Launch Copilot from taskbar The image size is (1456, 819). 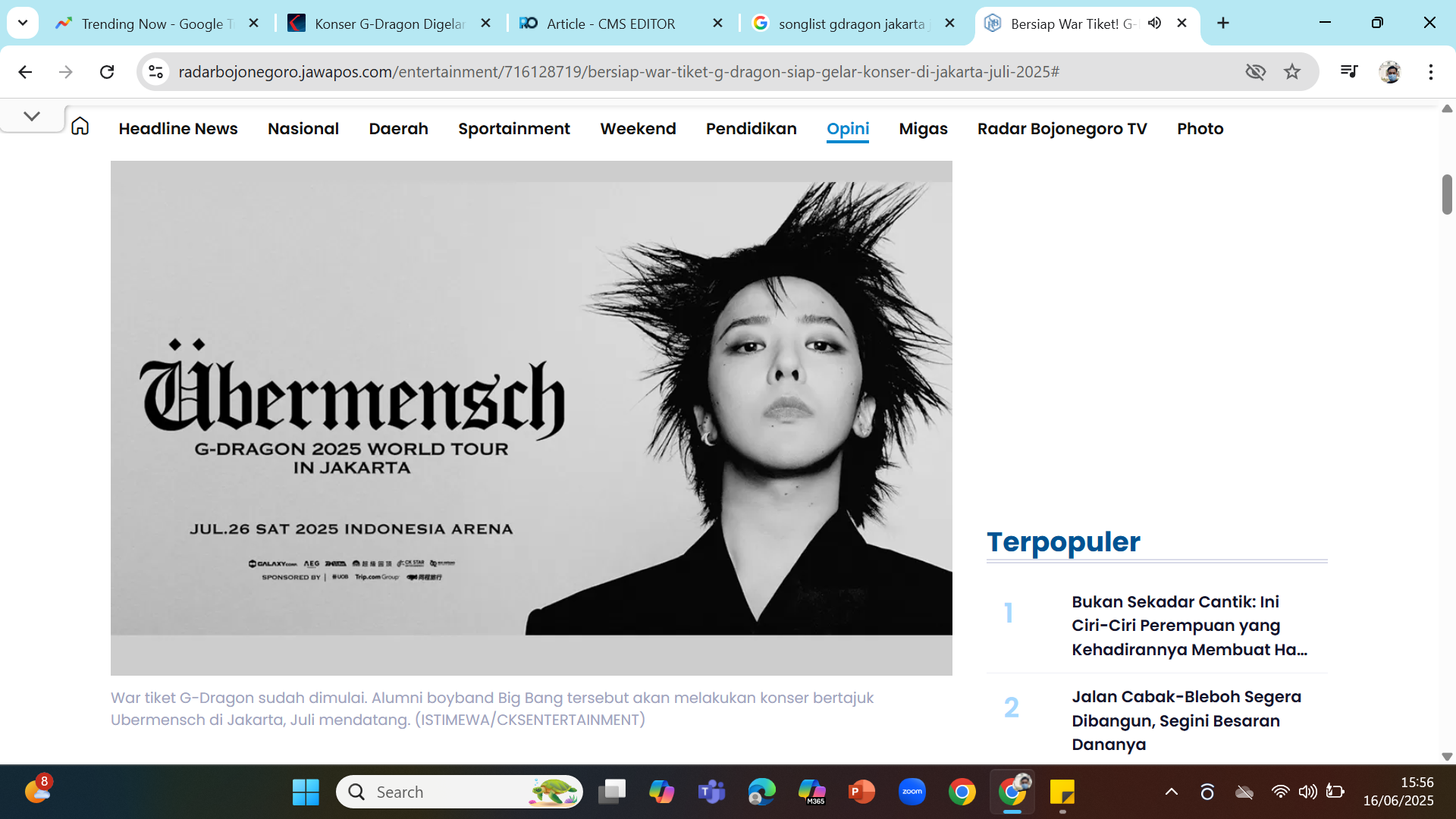661,792
